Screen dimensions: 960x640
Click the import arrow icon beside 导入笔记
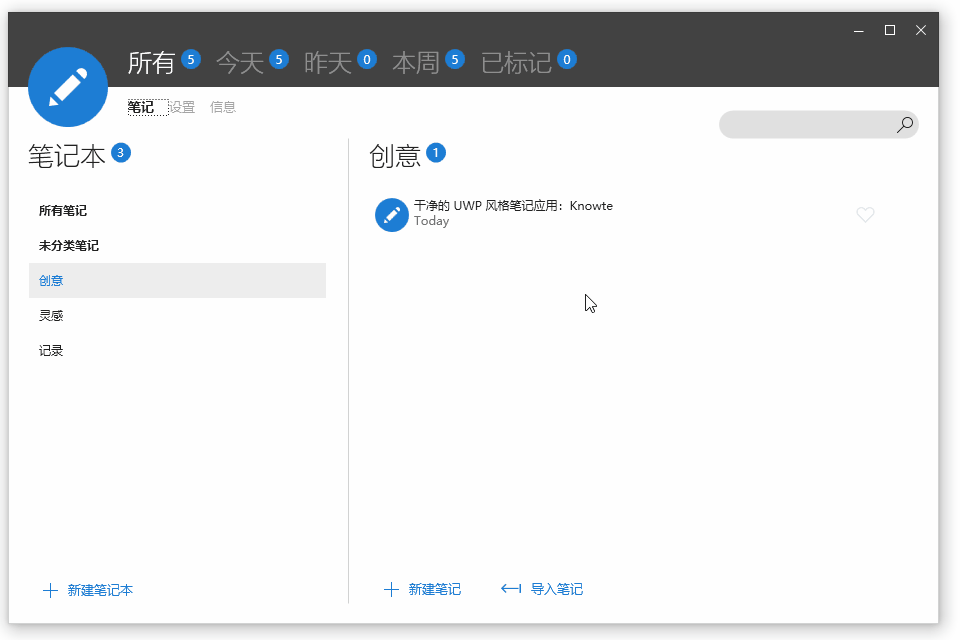[511, 589]
